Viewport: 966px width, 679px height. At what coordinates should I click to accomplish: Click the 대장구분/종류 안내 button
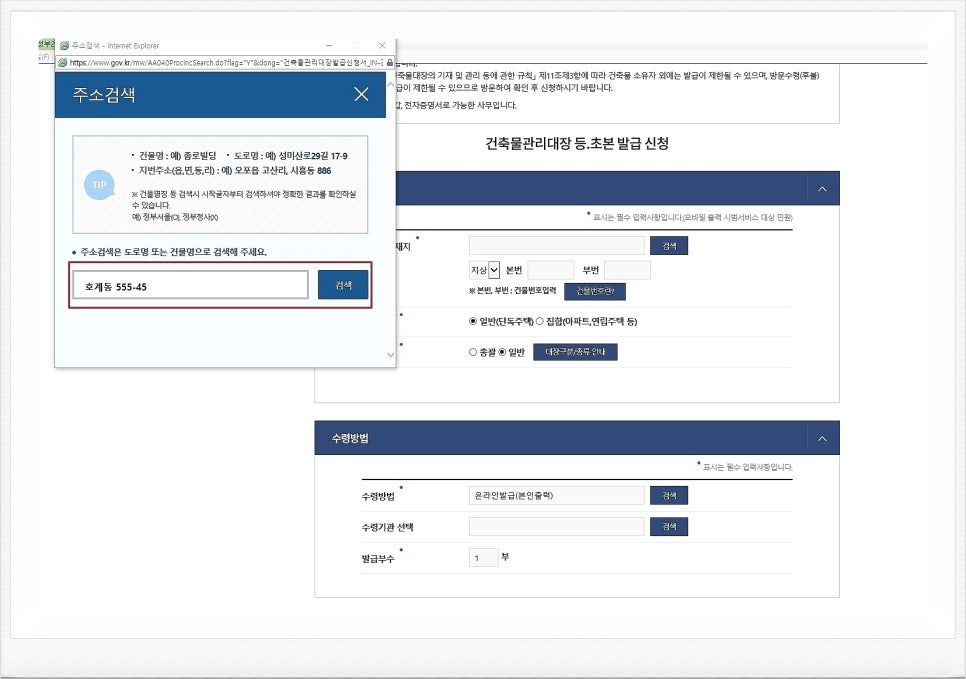[x=575, y=352]
